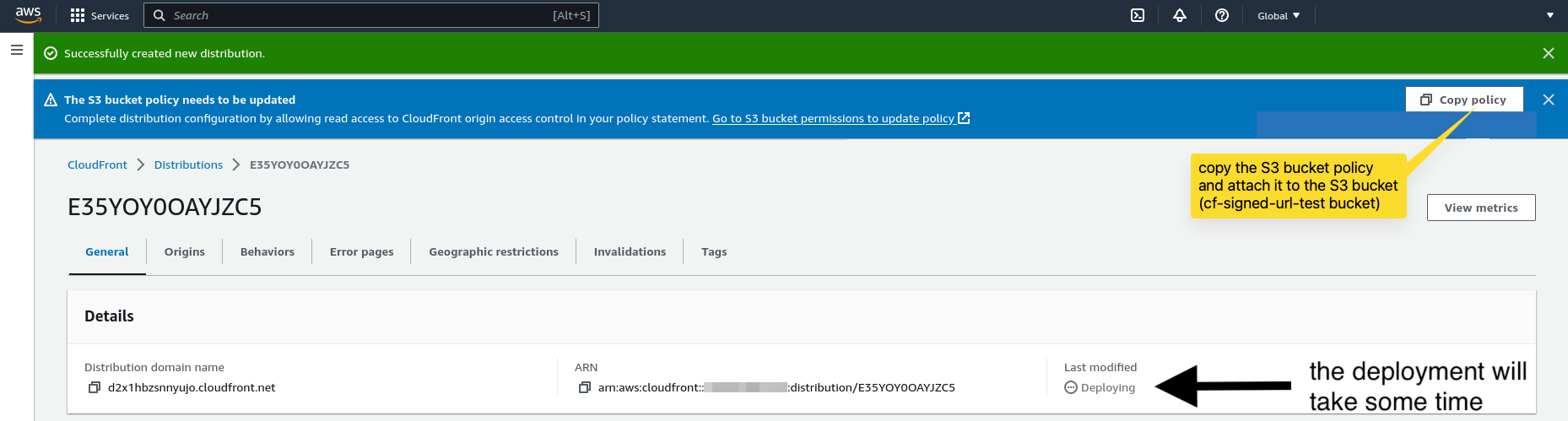
Task: Open the hamburger side navigation menu
Action: 16,50
